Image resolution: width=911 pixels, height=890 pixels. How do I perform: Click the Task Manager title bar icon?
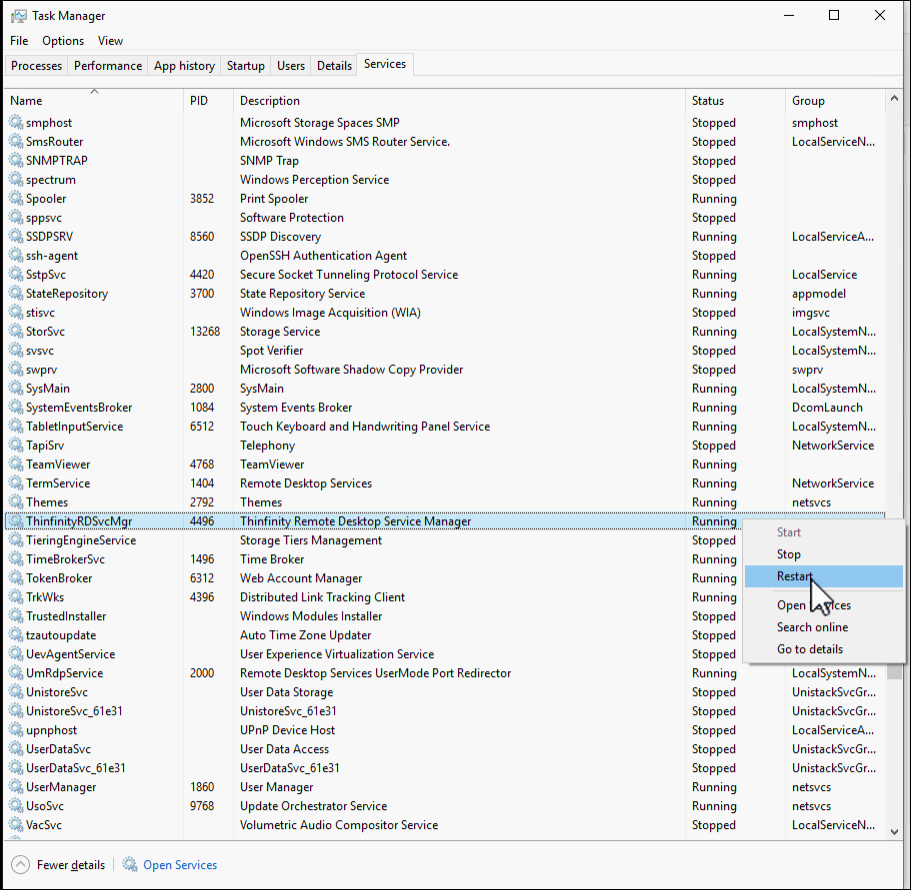tap(18, 15)
